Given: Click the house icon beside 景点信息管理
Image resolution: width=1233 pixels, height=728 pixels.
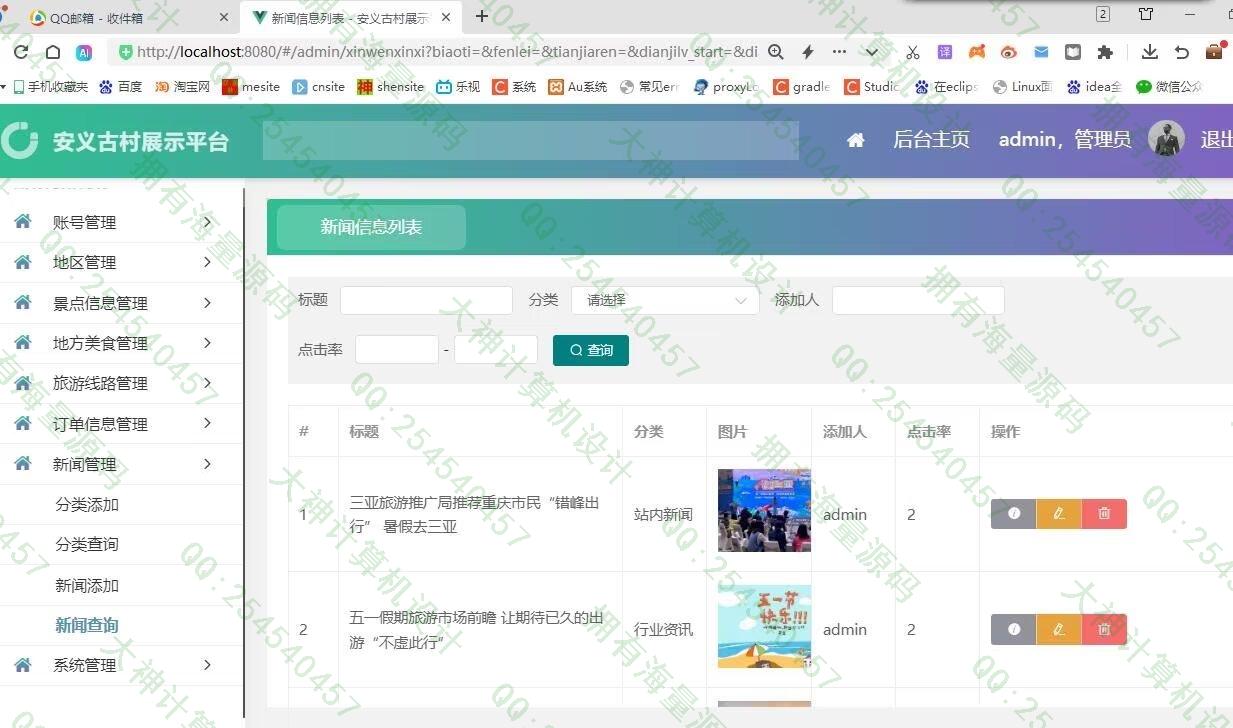Looking at the screenshot, I should [x=23, y=303].
